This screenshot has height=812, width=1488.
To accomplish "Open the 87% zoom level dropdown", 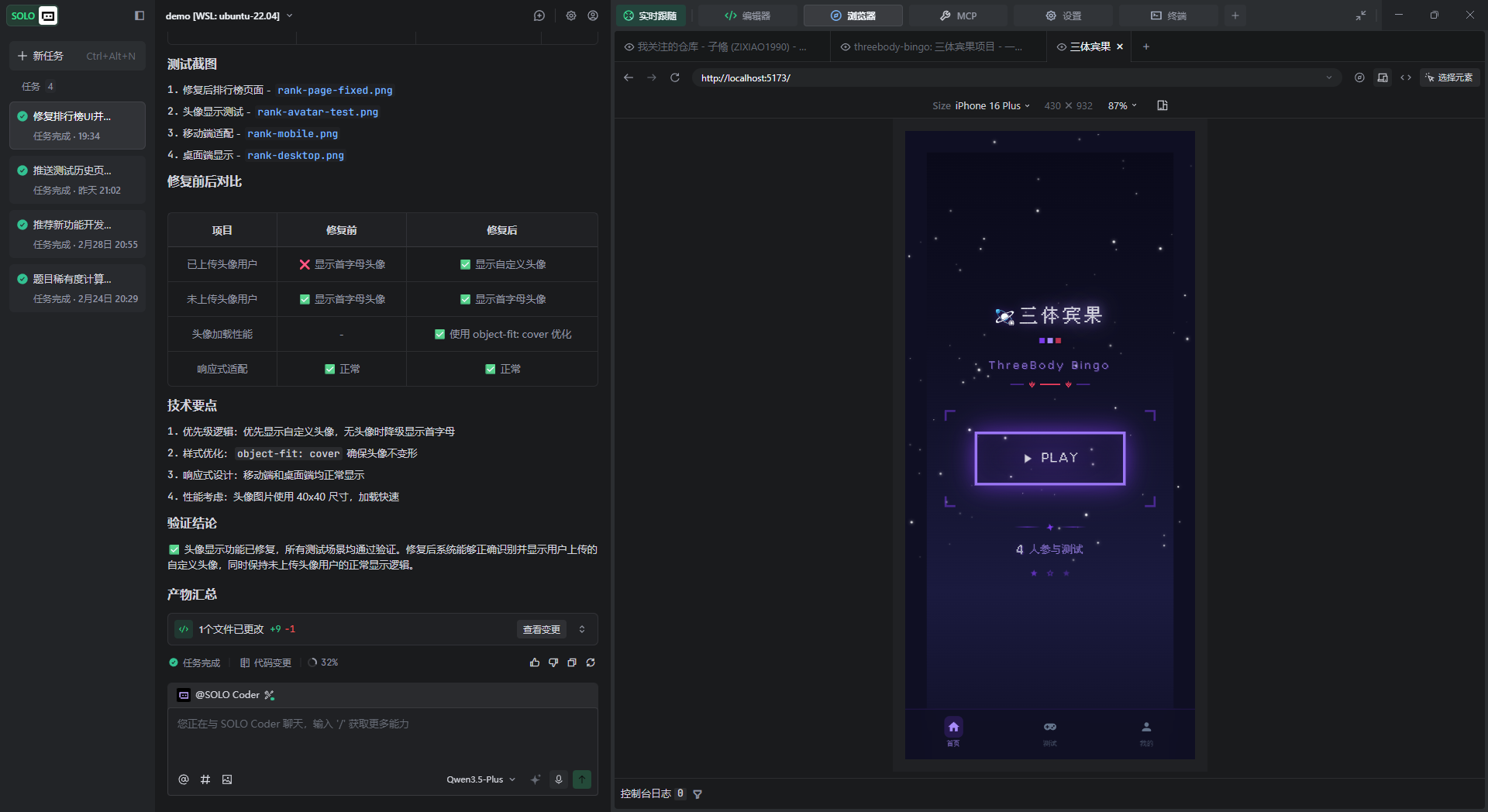I will (1122, 106).
